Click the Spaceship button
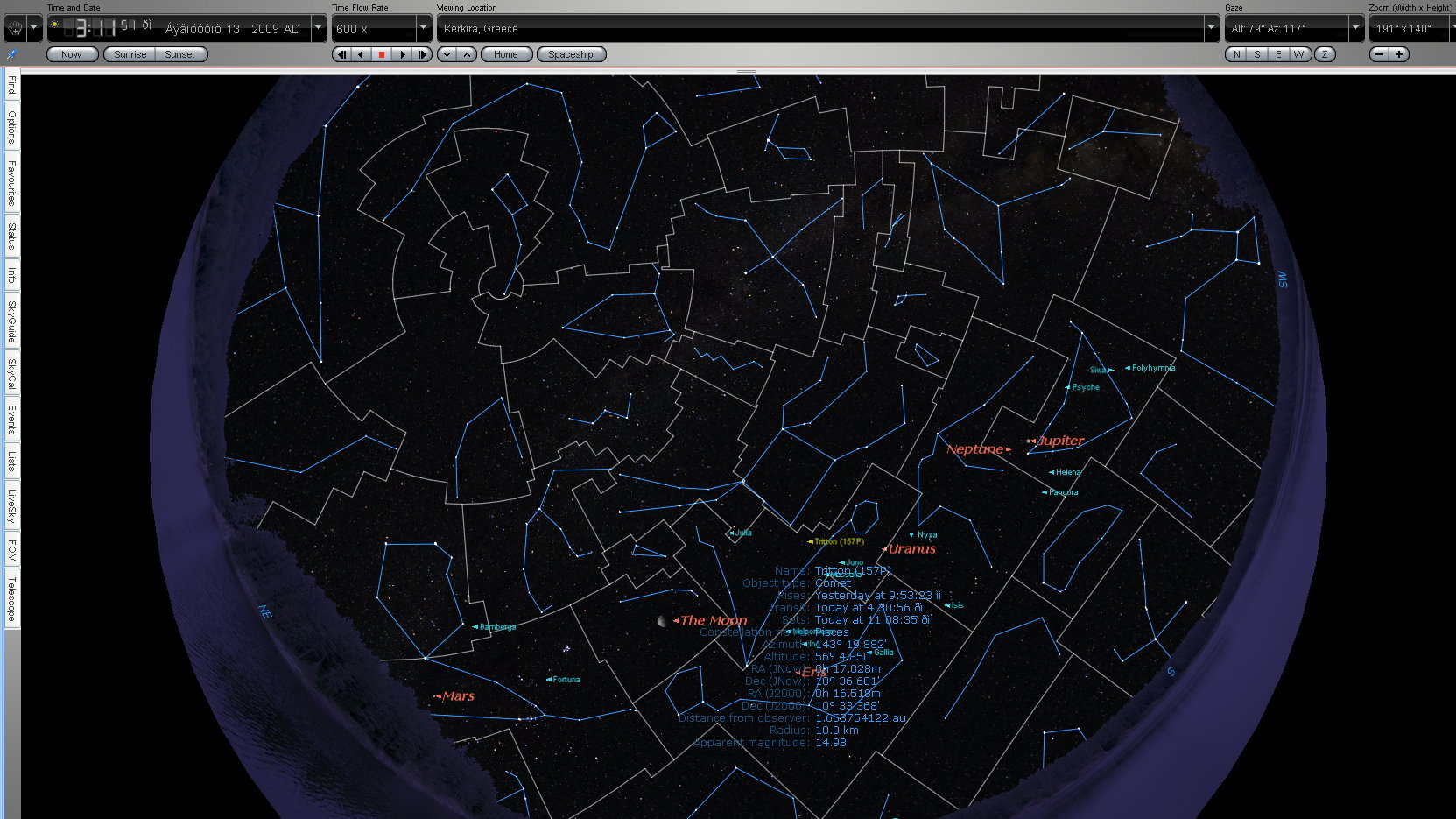 pyautogui.click(x=571, y=54)
